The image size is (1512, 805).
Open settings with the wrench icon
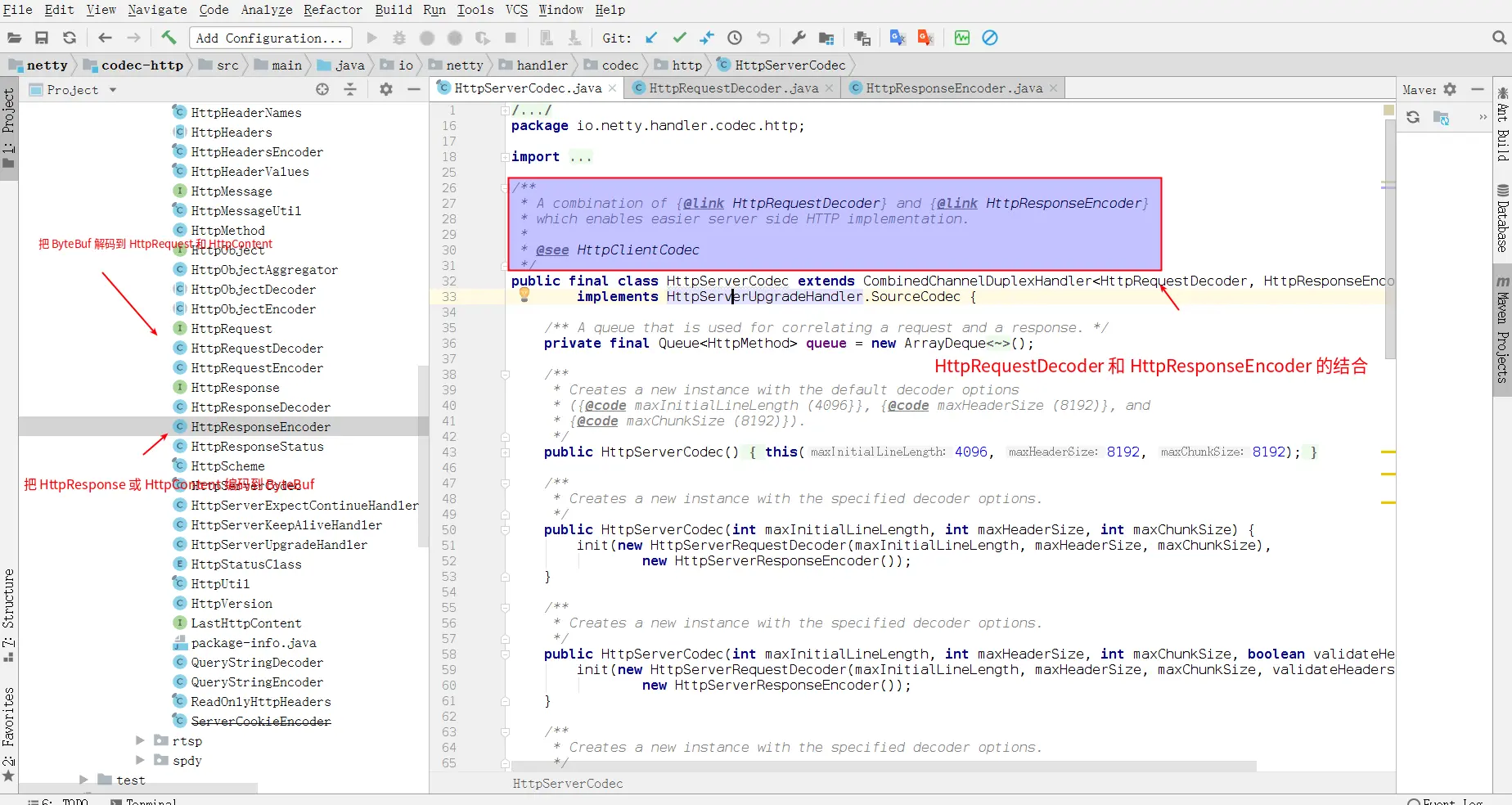pos(799,38)
